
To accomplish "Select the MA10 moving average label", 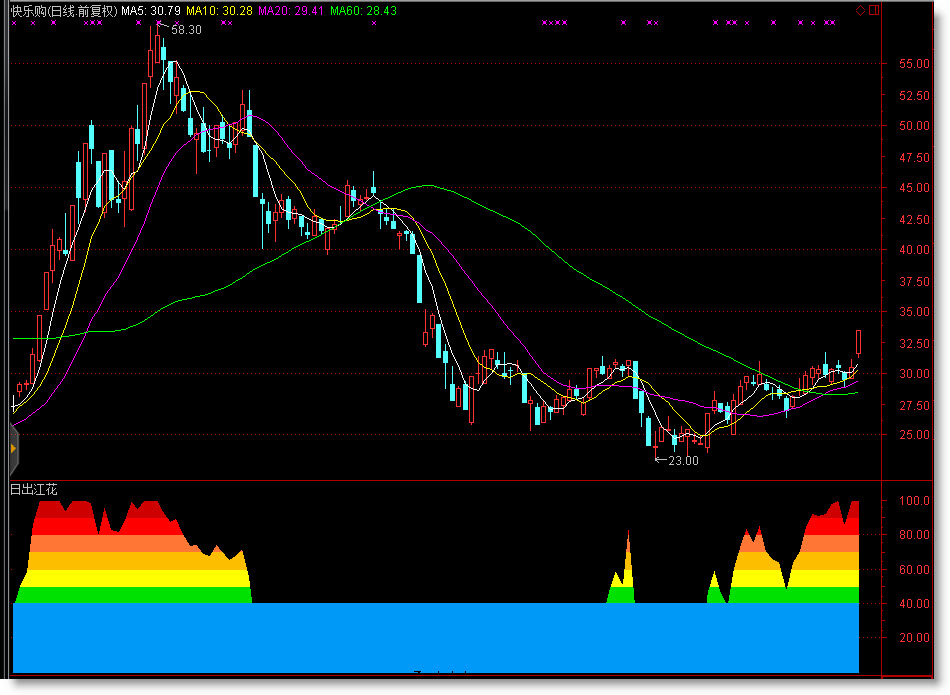I will click(219, 11).
